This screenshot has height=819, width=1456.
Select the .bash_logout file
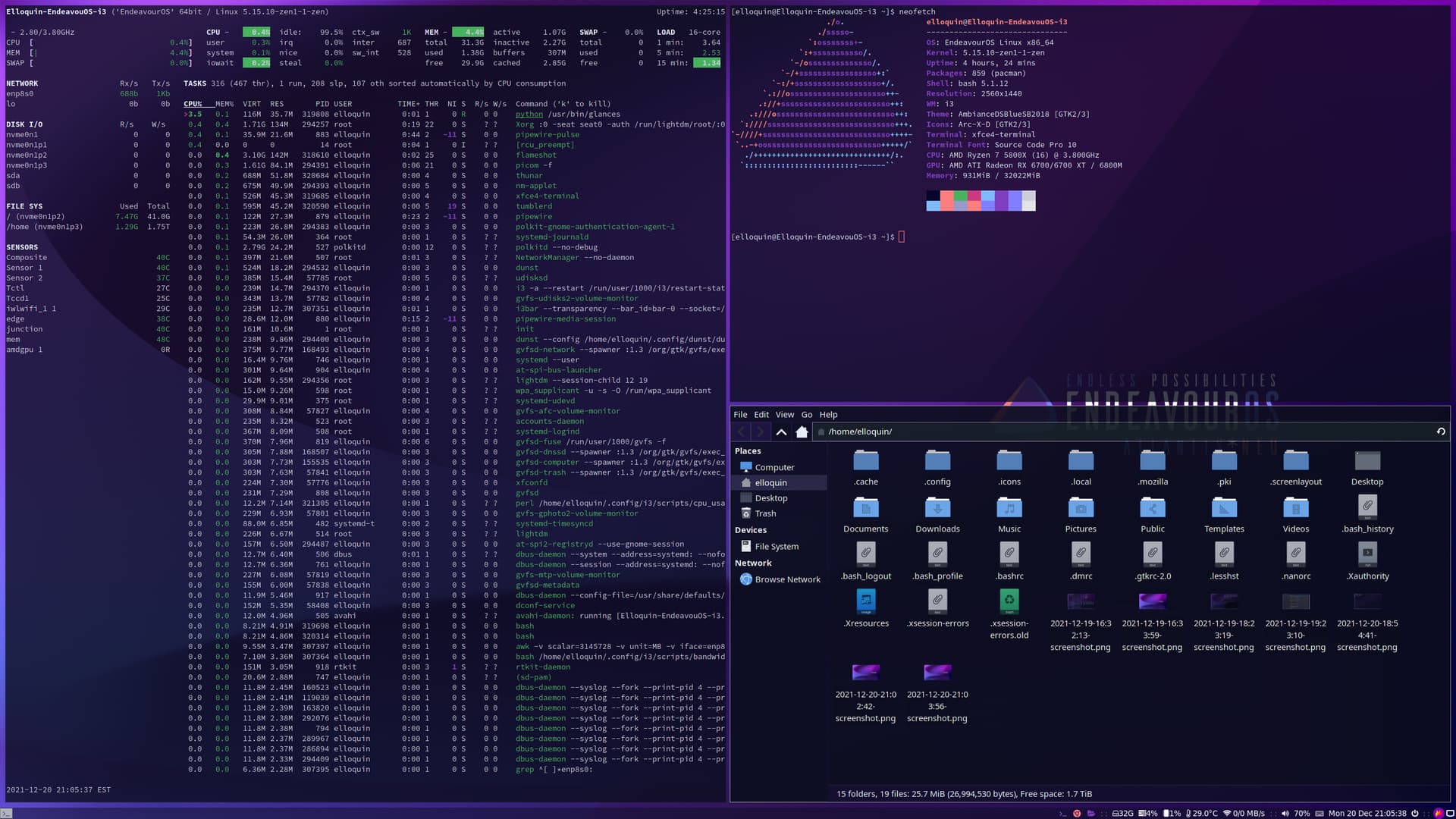[866, 562]
